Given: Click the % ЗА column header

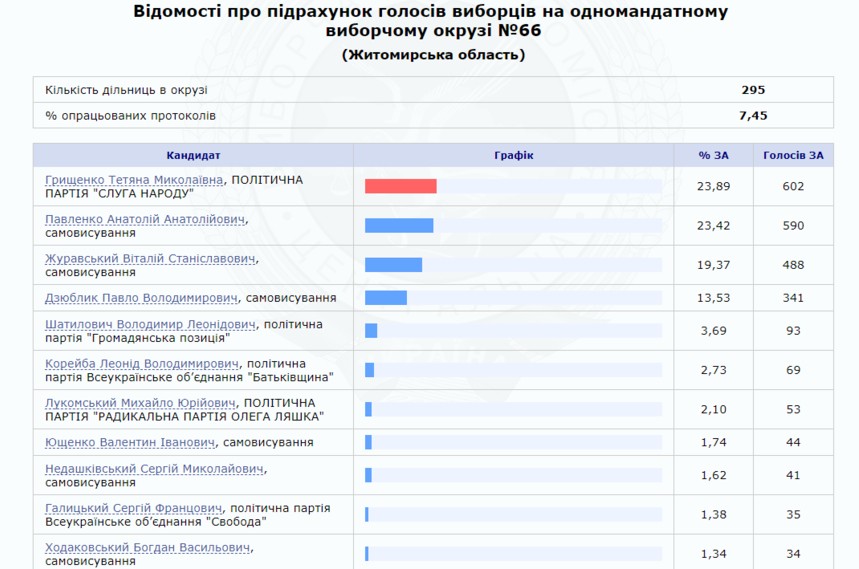Looking at the screenshot, I should pos(714,155).
